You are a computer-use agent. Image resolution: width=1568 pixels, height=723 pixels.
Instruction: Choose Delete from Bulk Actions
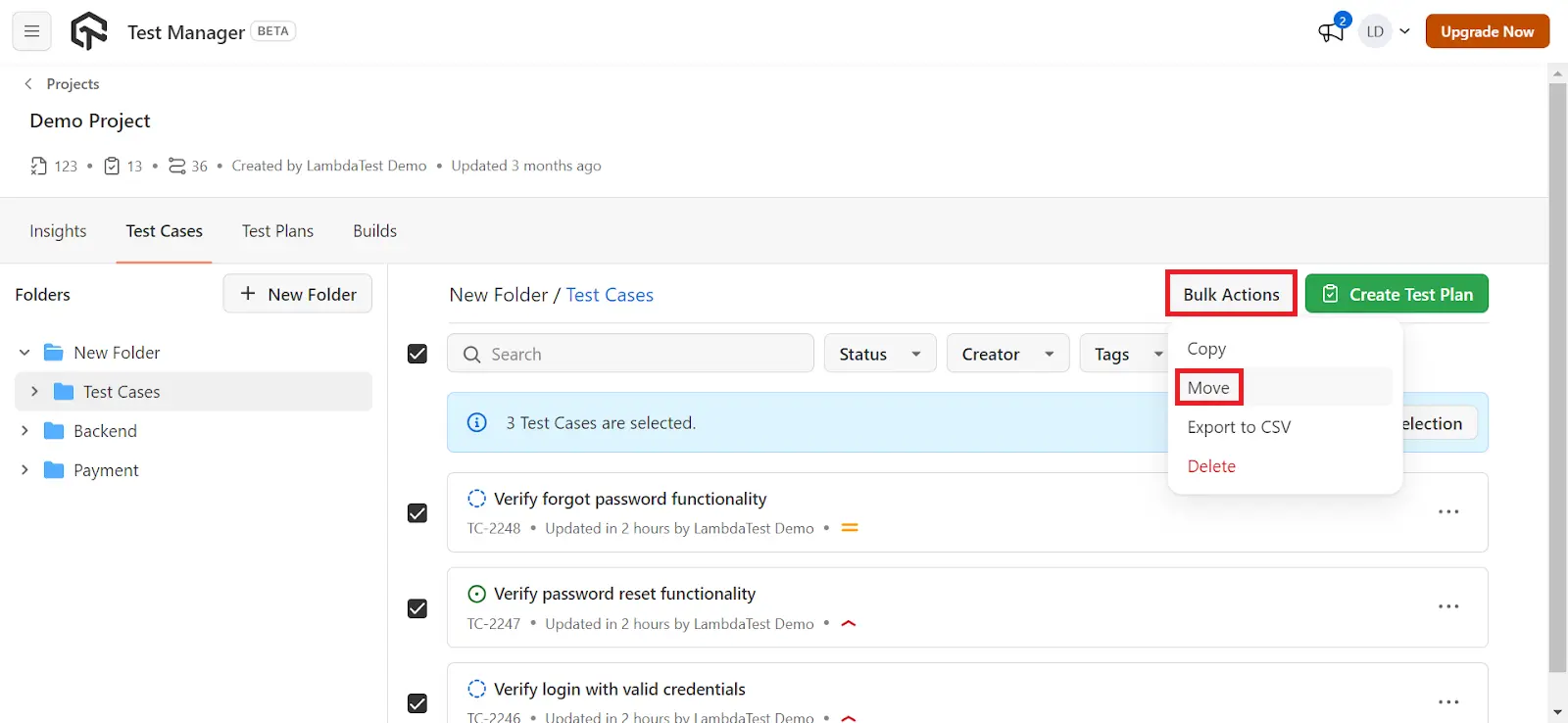[1211, 466]
